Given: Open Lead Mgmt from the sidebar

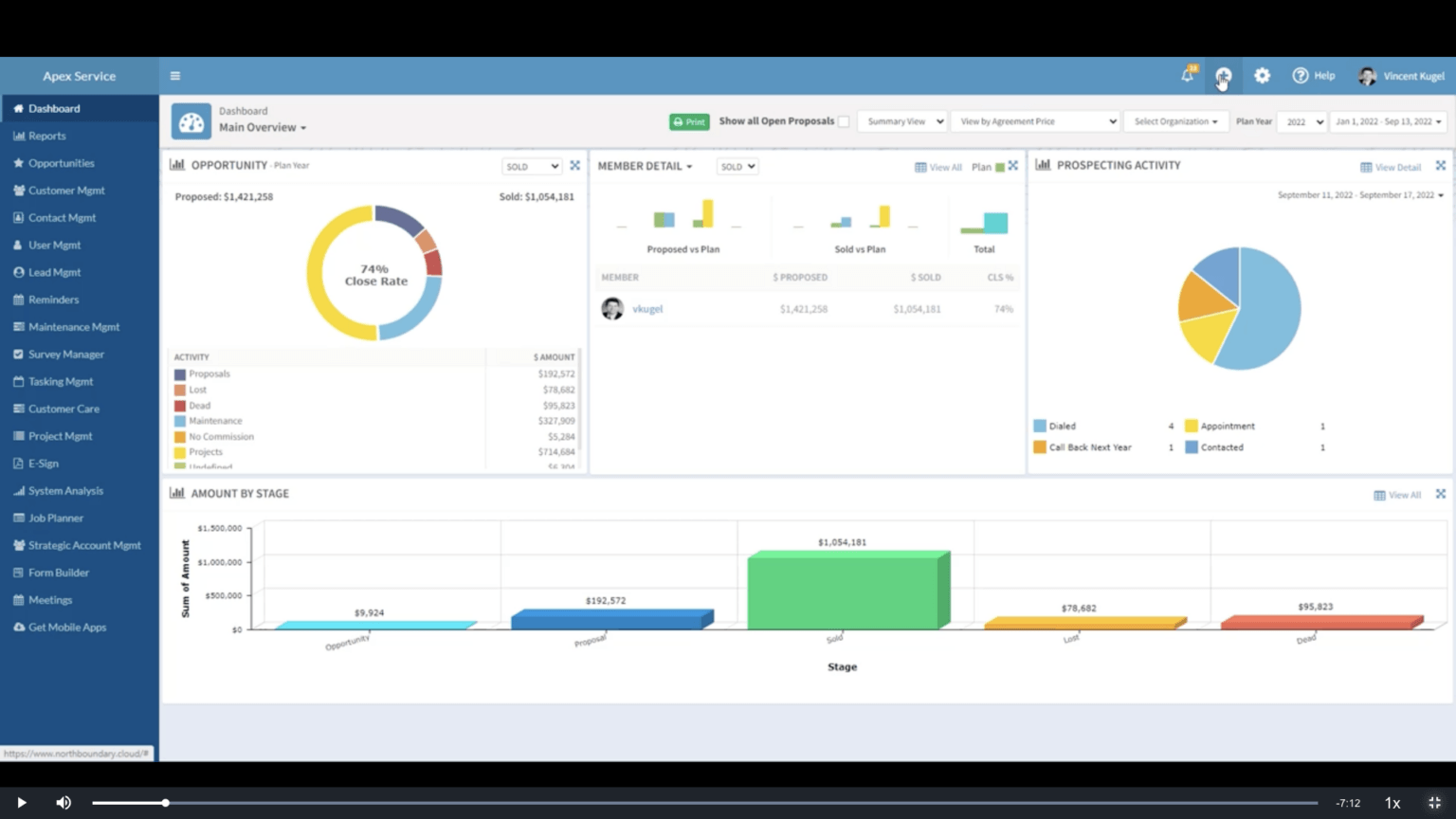Looking at the screenshot, I should [x=53, y=271].
